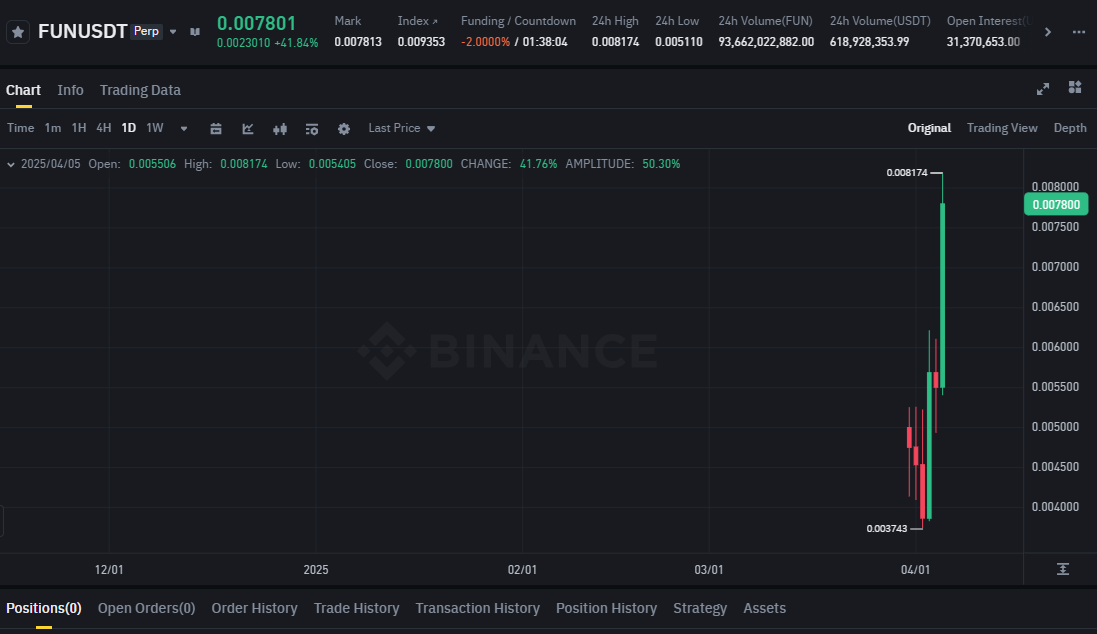Open the Last Price dropdown

402,128
